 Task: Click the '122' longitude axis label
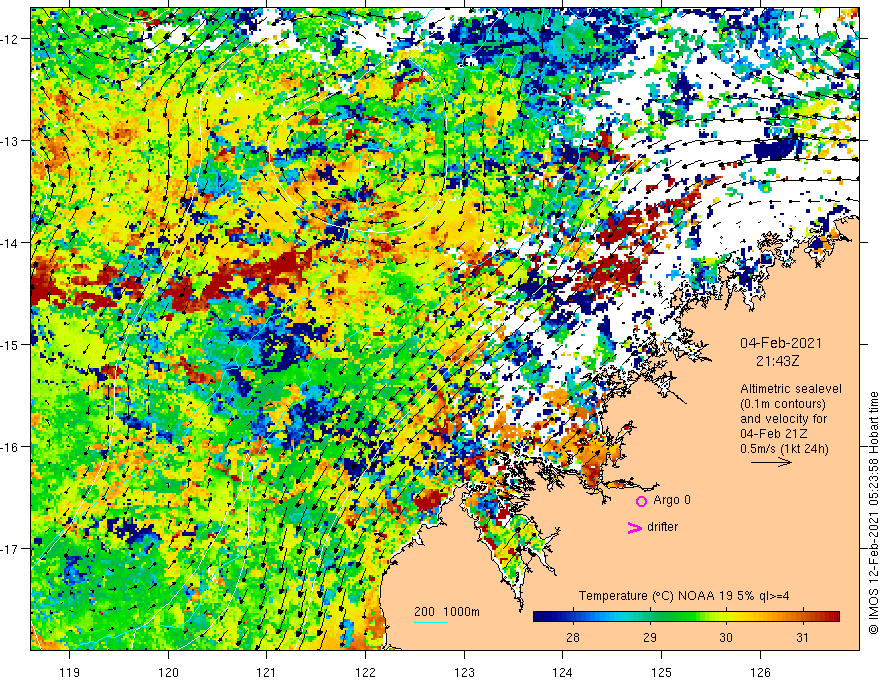coord(365,672)
